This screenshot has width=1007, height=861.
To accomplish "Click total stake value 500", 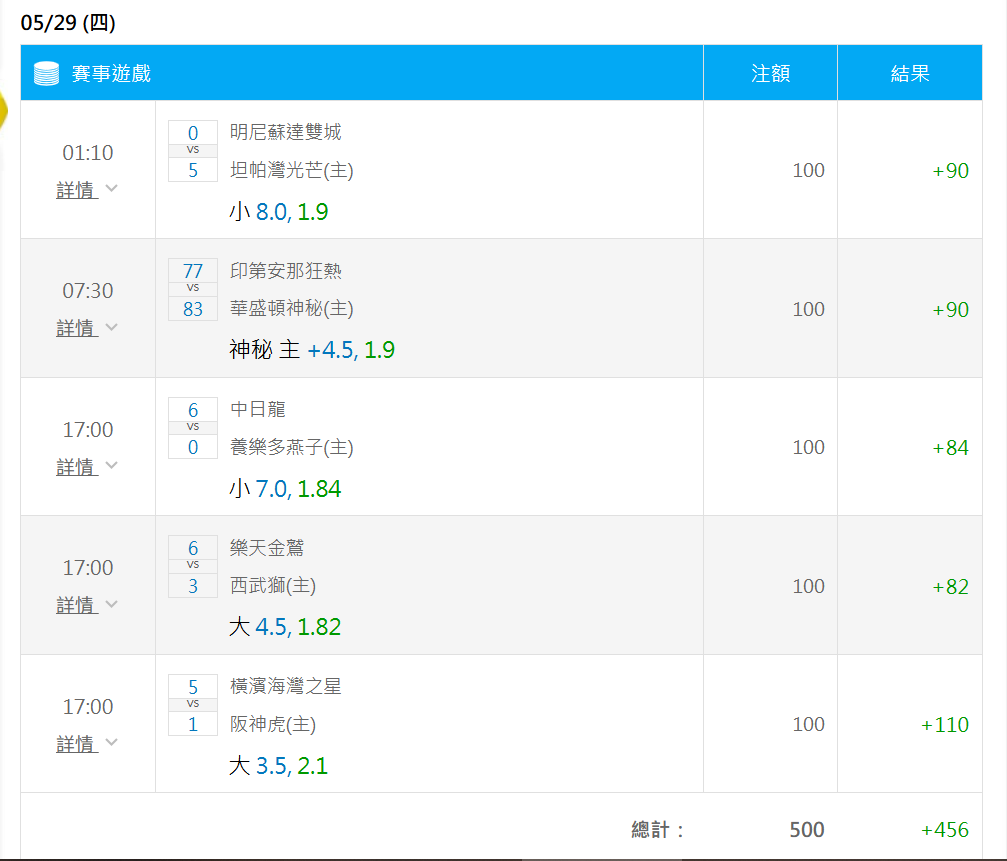I will [807, 830].
